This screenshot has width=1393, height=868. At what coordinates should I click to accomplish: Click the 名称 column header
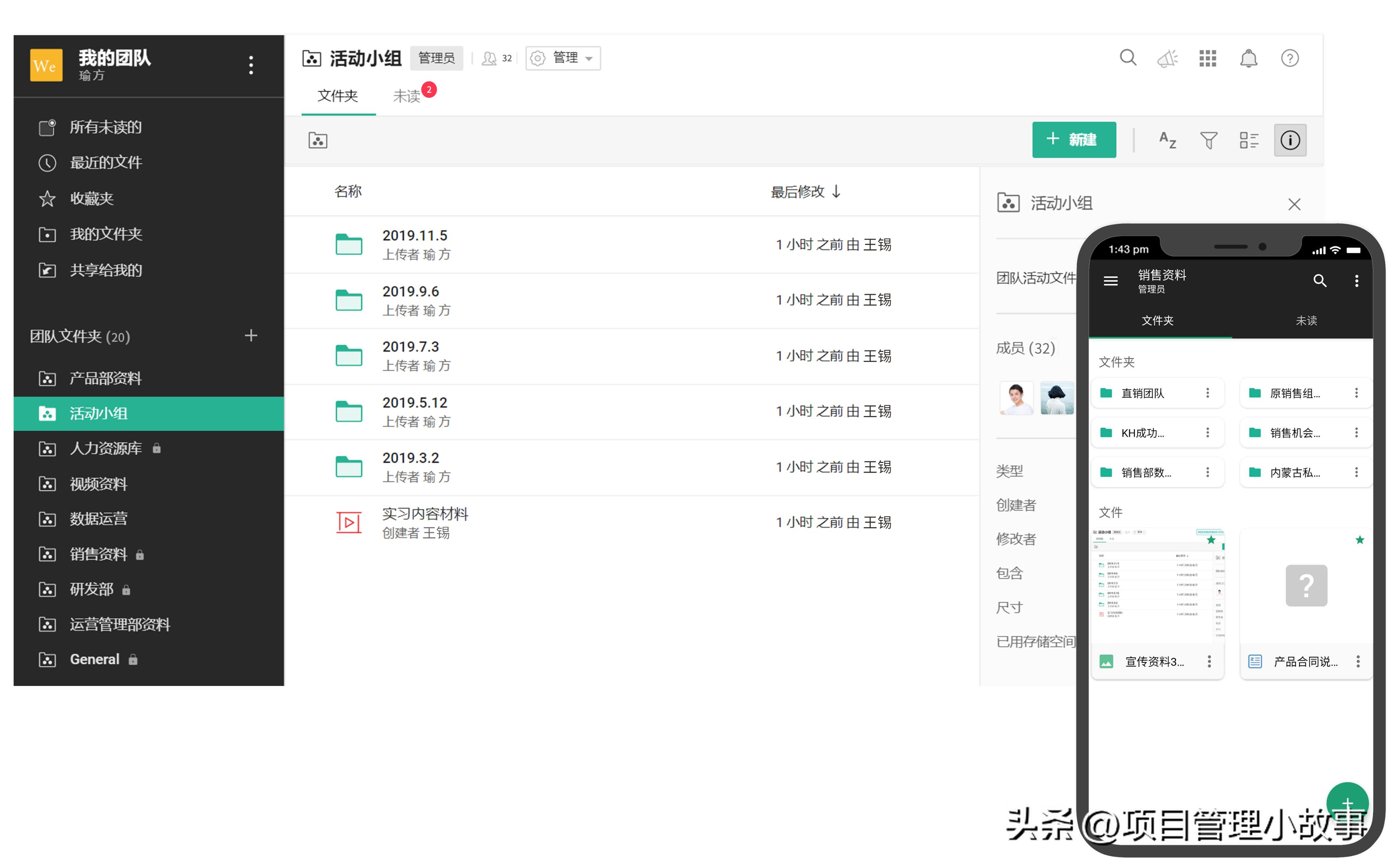pos(348,192)
